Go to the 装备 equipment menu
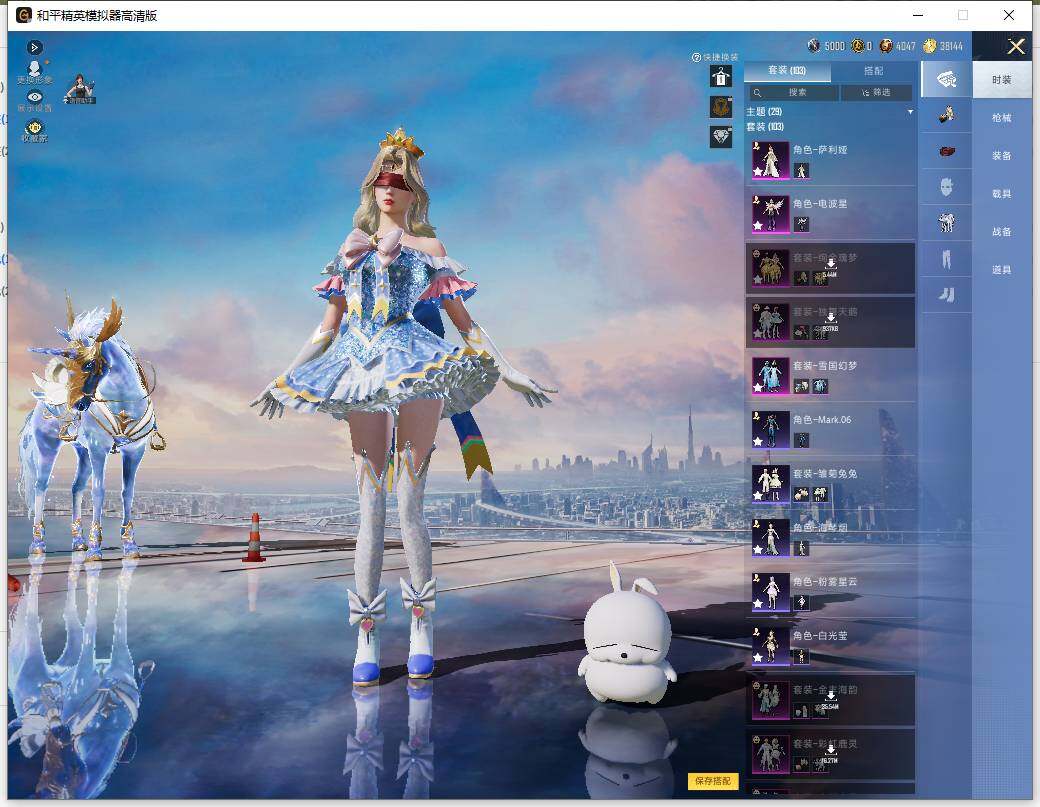Viewport: 1040px width, 807px height. coord(1002,156)
